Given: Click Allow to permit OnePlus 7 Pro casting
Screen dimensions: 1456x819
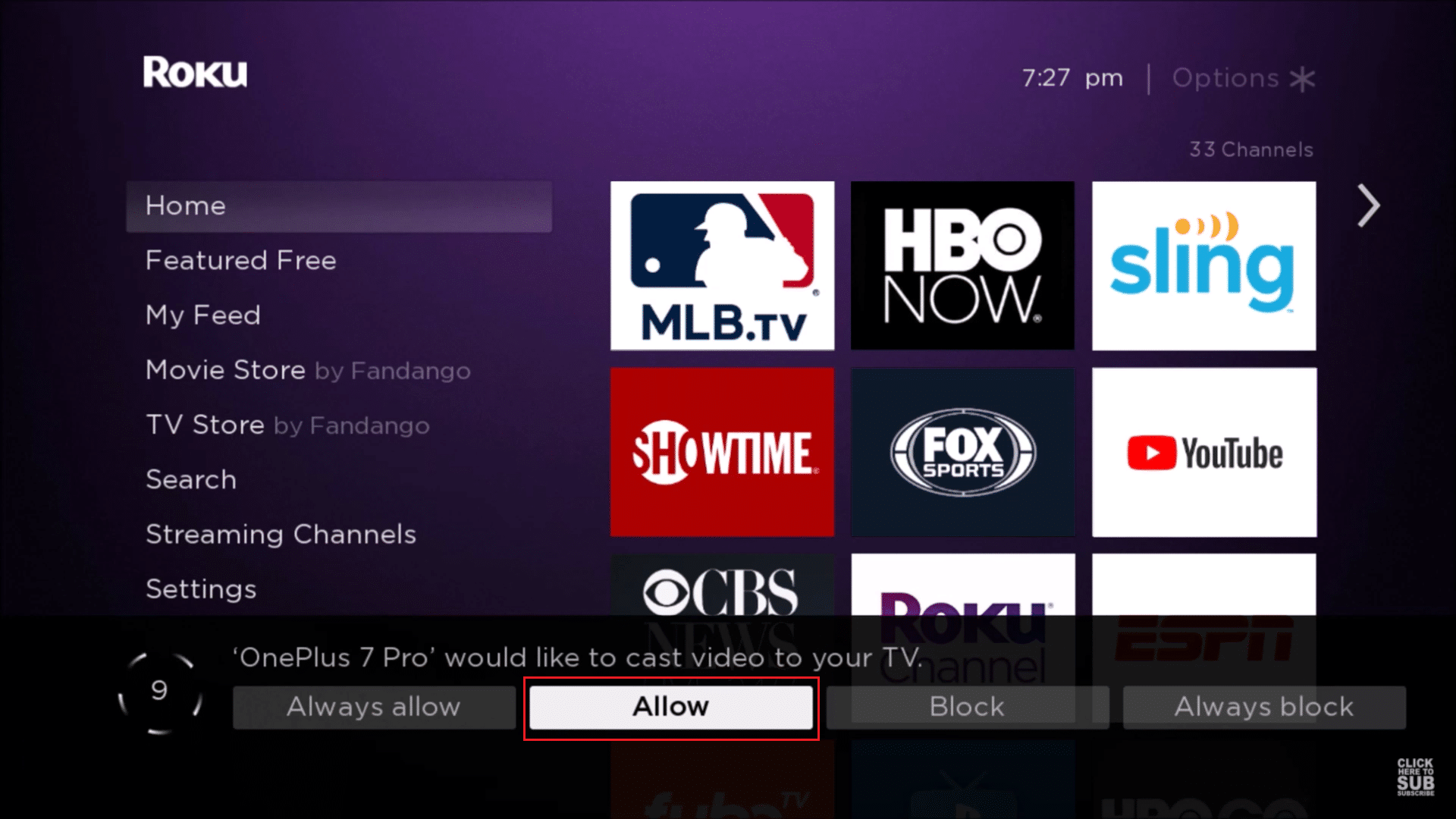Looking at the screenshot, I should coord(669,706).
